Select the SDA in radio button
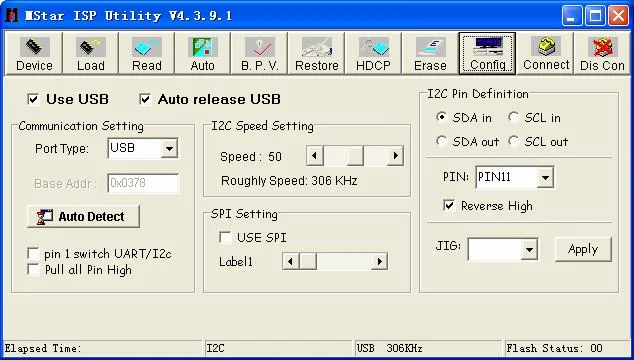This screenshot has height=360, width=634. coord(442,118)
